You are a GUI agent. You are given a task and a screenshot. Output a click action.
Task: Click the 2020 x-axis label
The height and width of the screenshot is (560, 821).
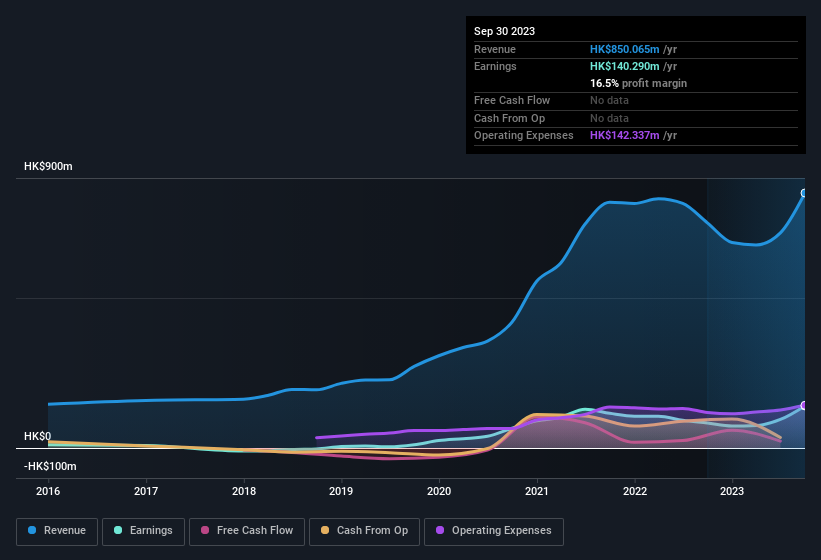pos(439,491)
